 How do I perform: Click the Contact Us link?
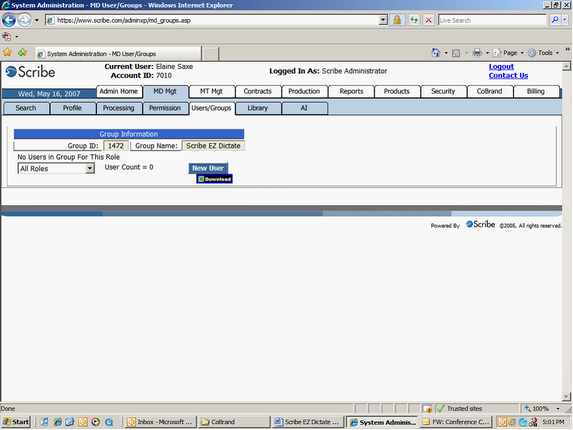508,76
